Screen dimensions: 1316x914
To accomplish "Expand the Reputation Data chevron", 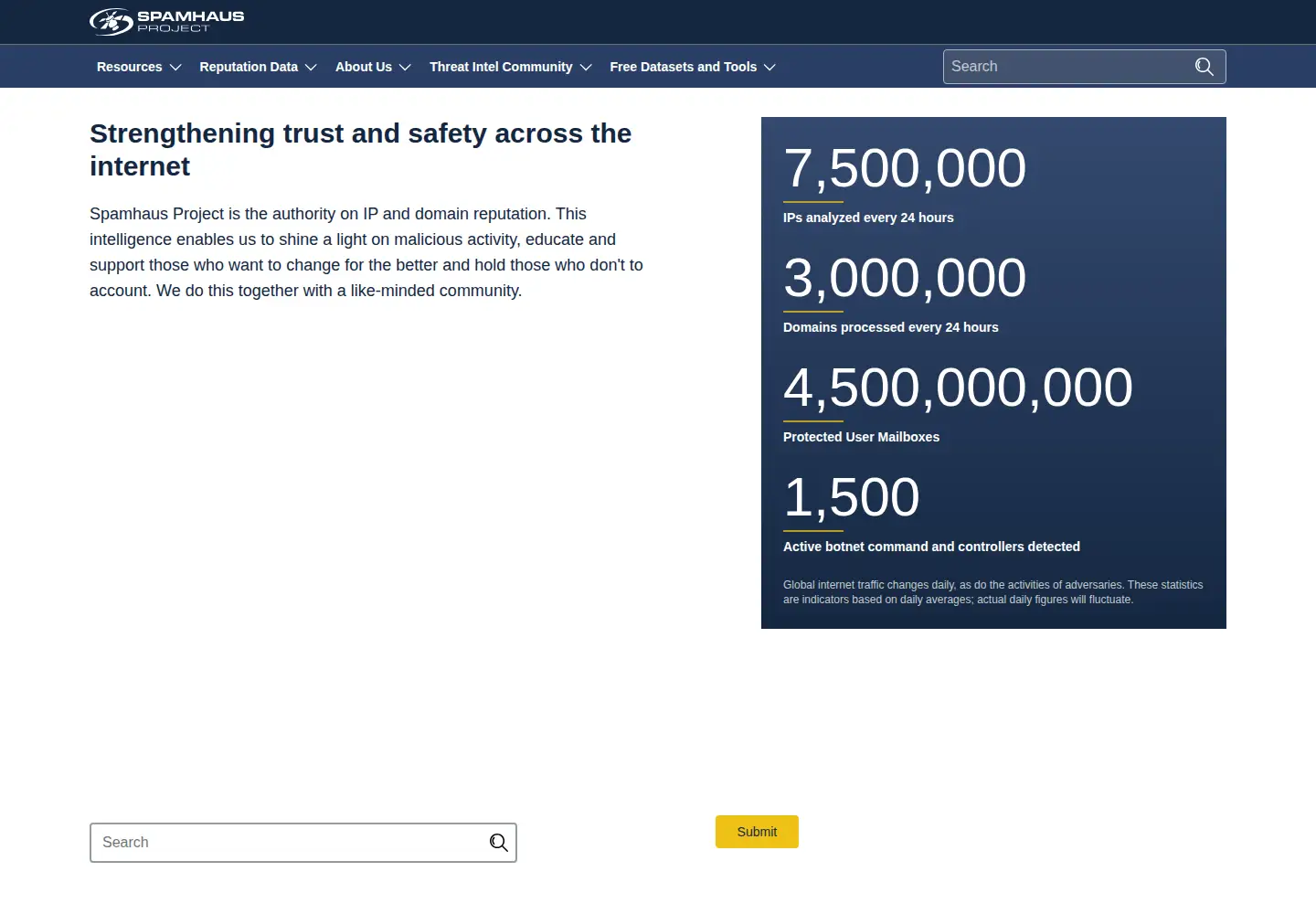I will pos(311,68).
